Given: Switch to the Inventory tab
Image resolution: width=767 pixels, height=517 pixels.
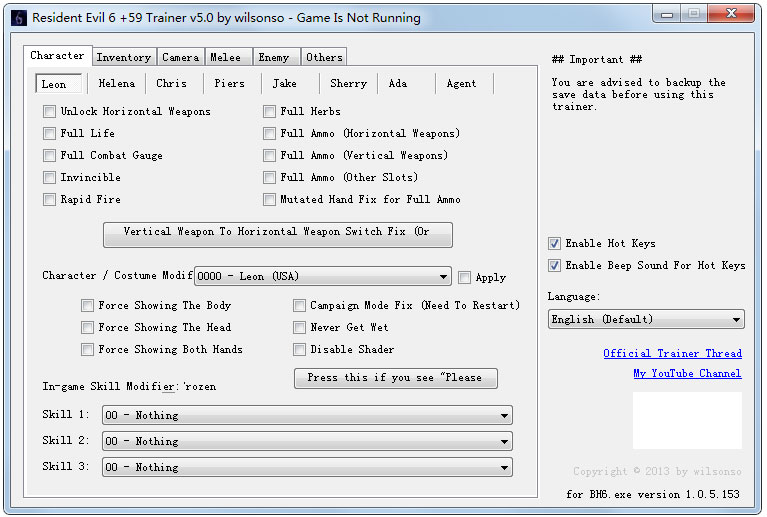Looking at the screenshot, I should click(124, 57).
